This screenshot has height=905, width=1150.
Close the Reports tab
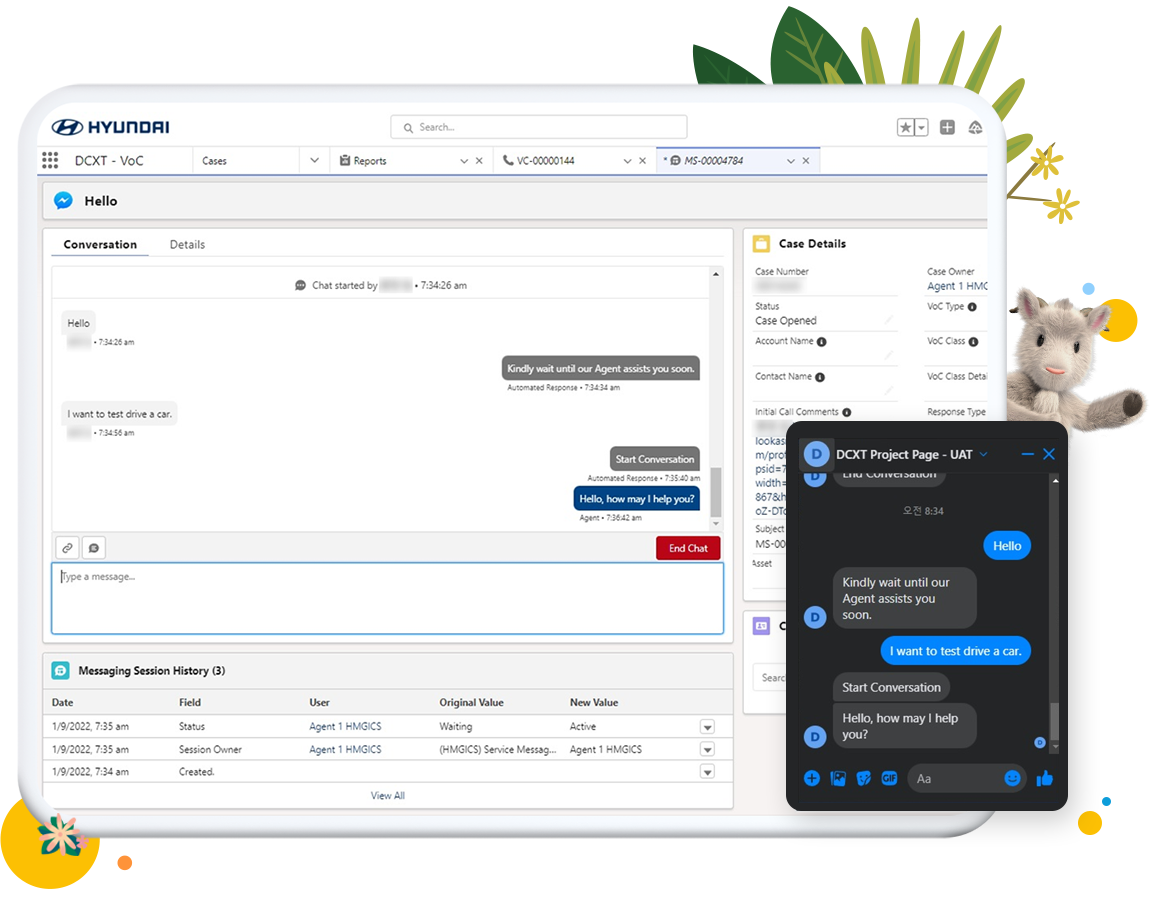(x=480, y=161)
